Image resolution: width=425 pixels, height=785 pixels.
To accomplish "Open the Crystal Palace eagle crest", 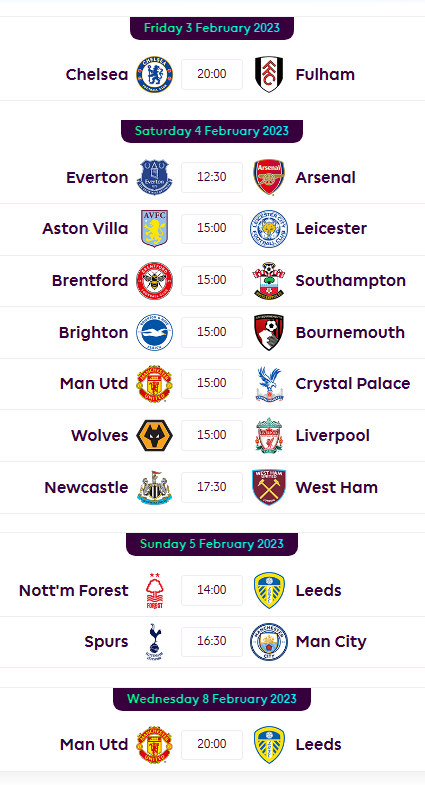I will click(269, 384).
